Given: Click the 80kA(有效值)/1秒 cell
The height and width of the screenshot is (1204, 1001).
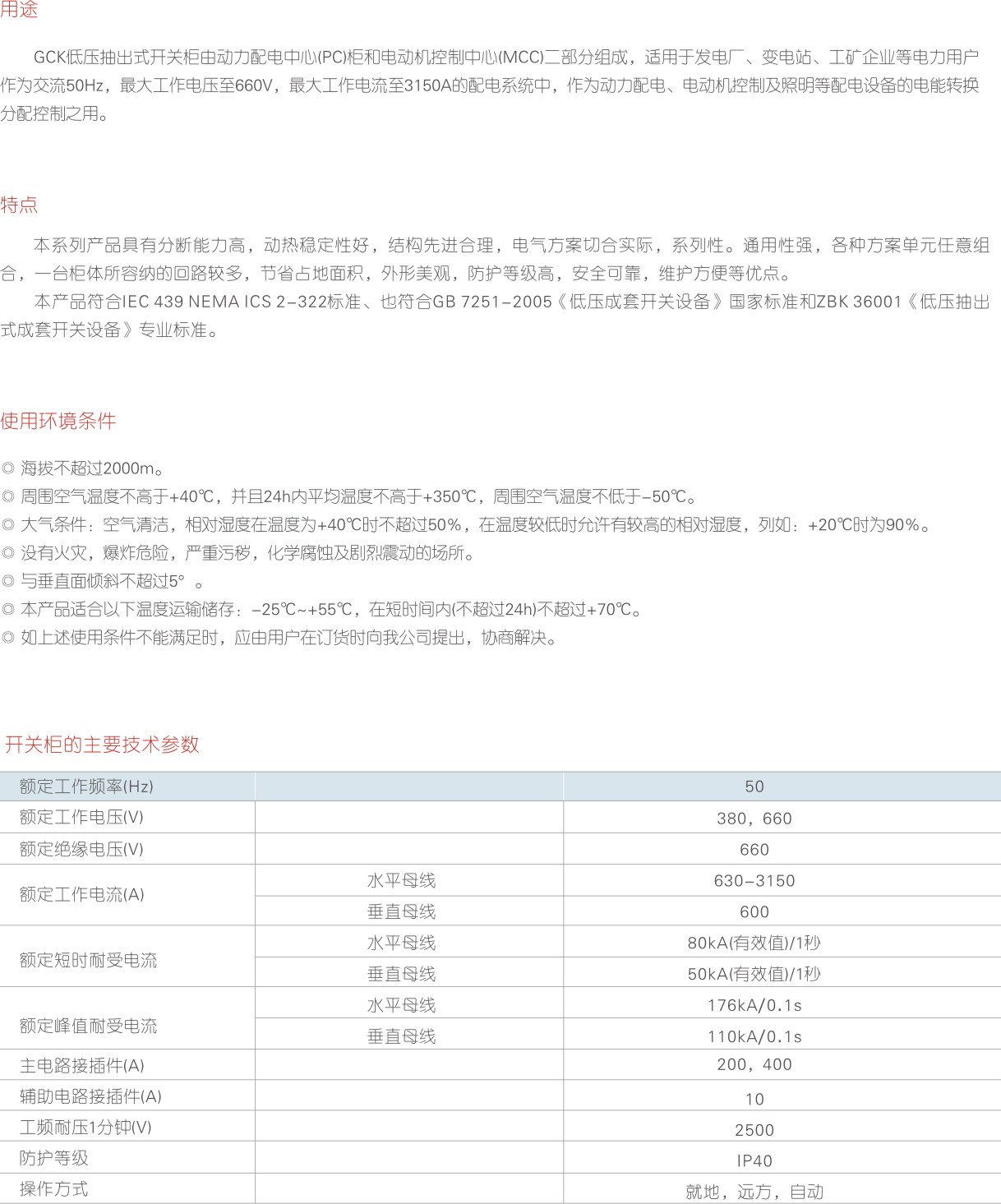Looking at the screenshot, I should point(754,943).
